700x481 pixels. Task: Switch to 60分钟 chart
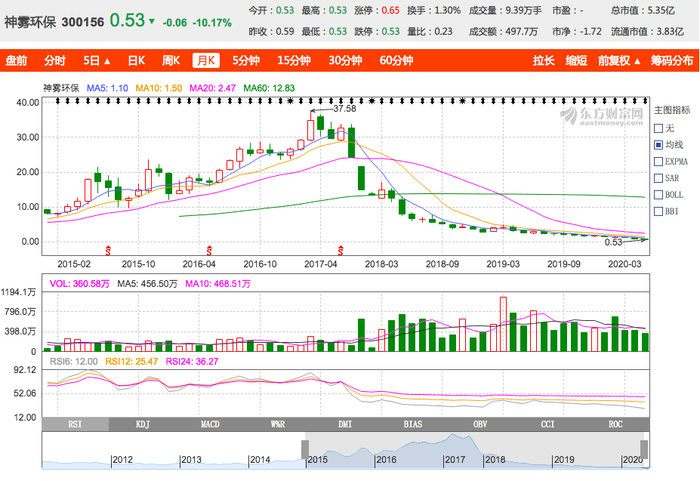coord(396,60)
